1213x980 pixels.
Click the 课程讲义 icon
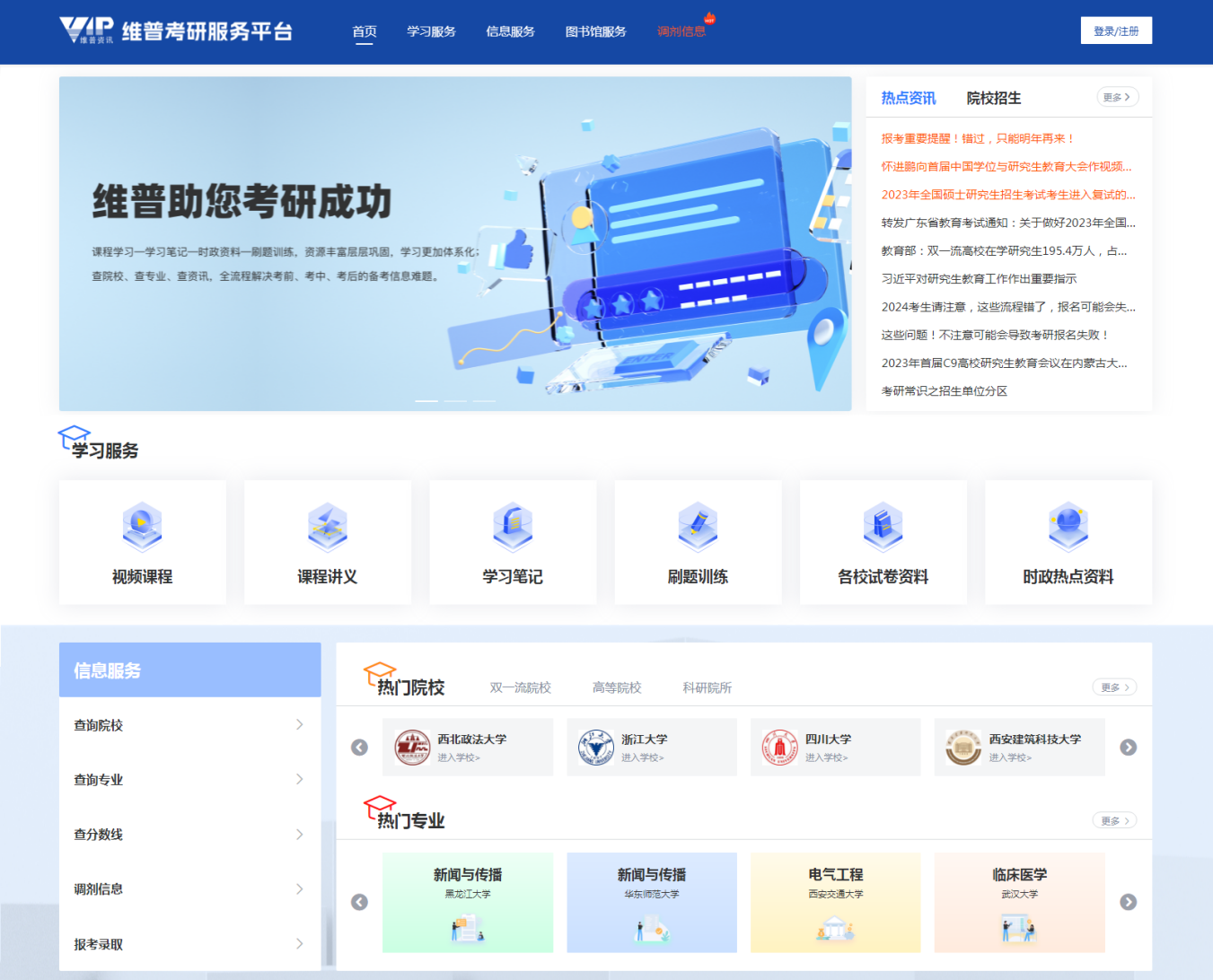click(327, 526)
